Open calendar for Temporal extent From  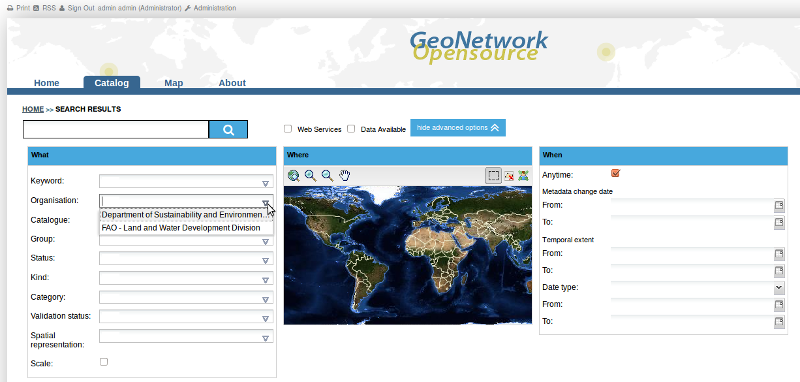(779, 253)
